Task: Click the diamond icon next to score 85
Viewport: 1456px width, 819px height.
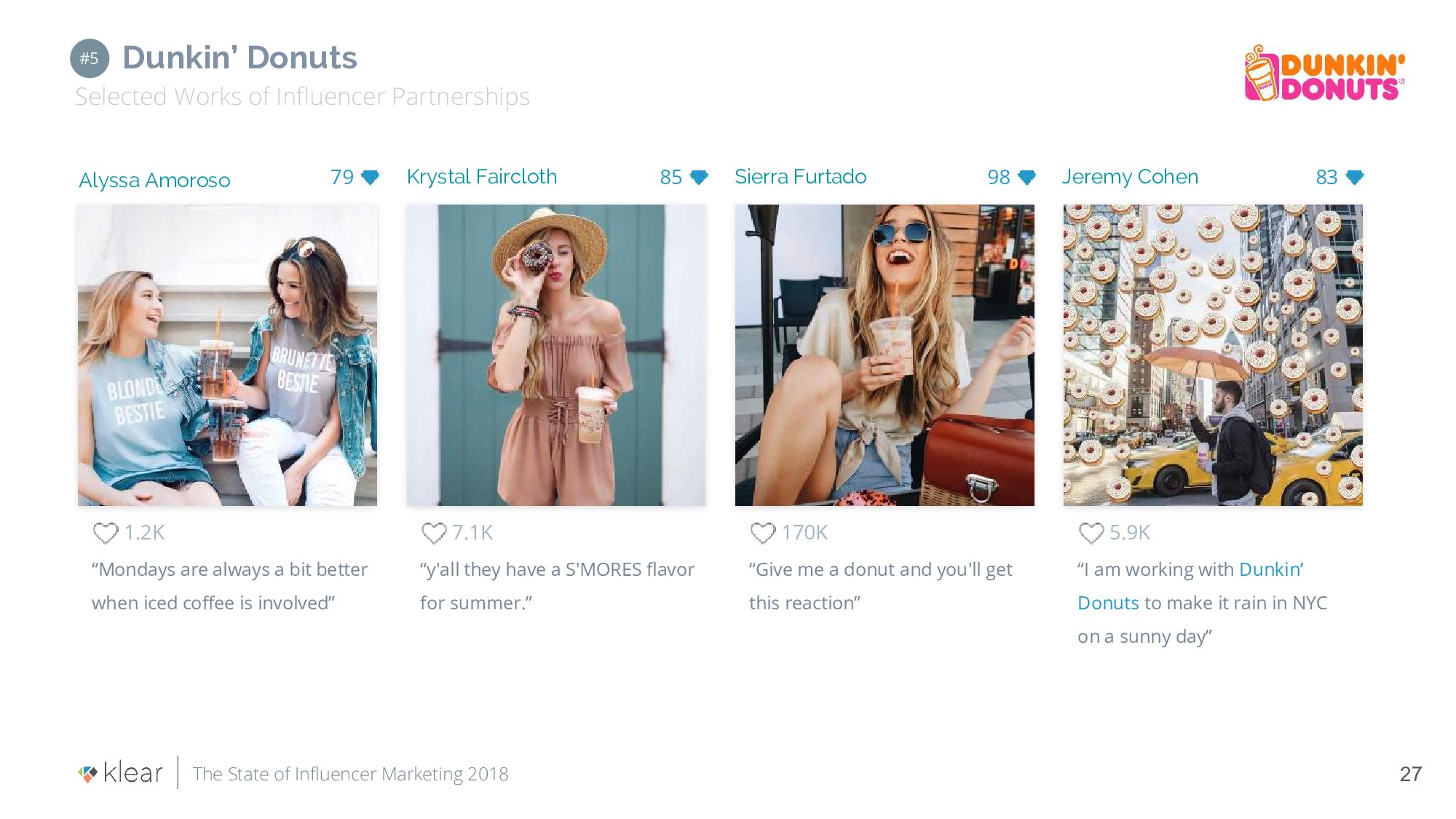Action: 699,177
